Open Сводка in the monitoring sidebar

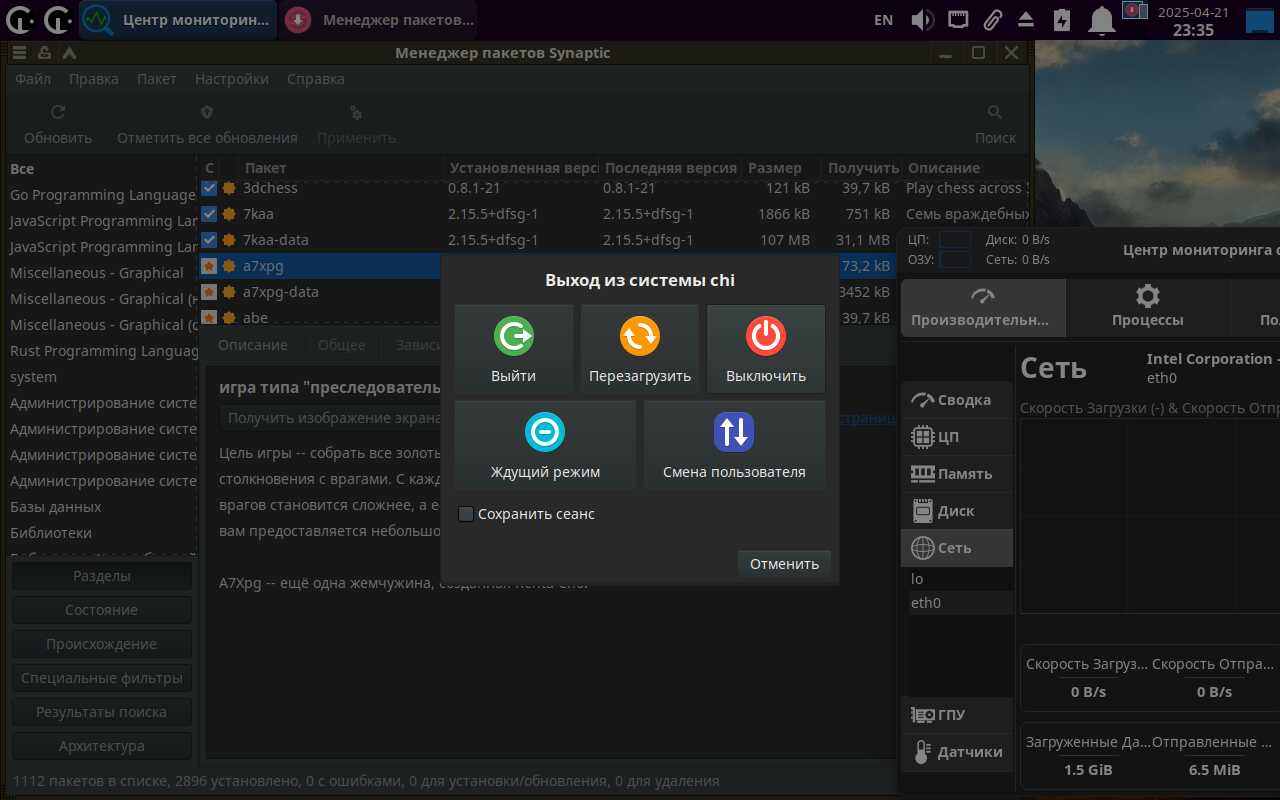click(957, 400)
